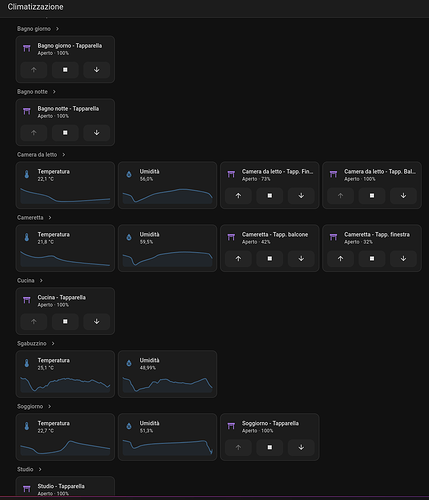Lower Cameretta Tapp. balcone shutter
The height and width of the screenshot is (500, 429).
tap(301, 259)
